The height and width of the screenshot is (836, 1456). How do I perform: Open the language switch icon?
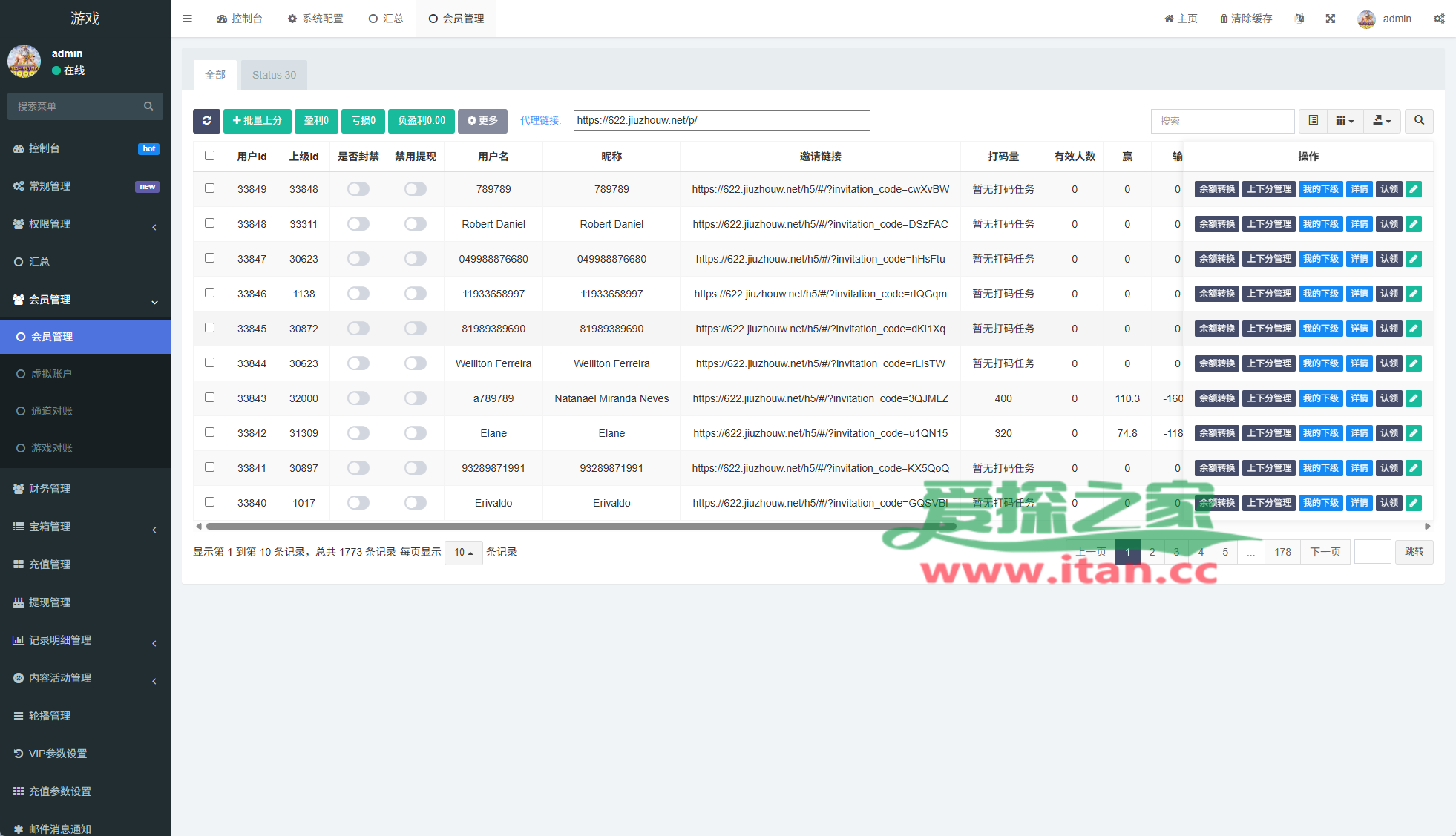pos(1299,19)
